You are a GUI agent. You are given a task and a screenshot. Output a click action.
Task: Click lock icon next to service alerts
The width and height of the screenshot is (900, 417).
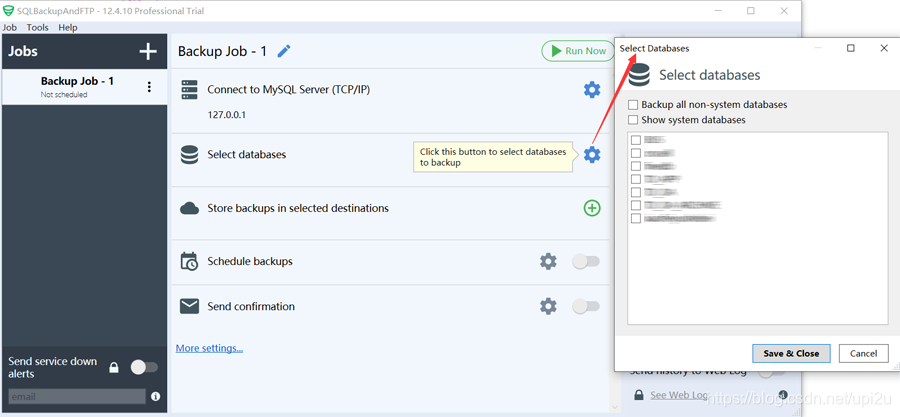click(114, 368)
